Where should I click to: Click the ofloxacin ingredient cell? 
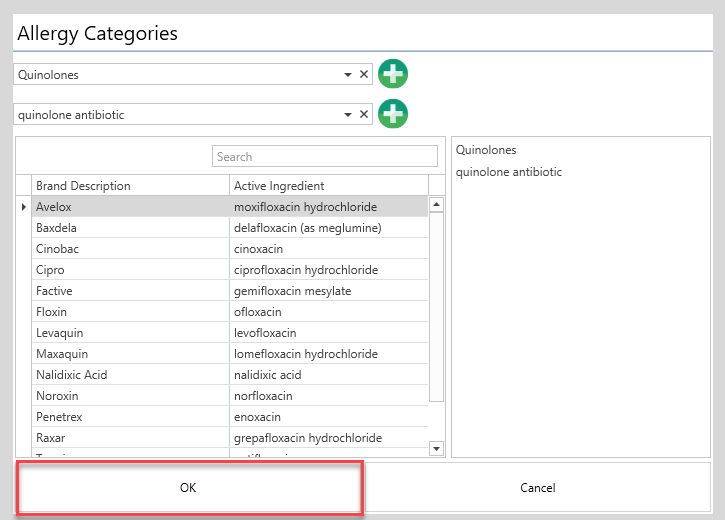(x=329, y=312)
